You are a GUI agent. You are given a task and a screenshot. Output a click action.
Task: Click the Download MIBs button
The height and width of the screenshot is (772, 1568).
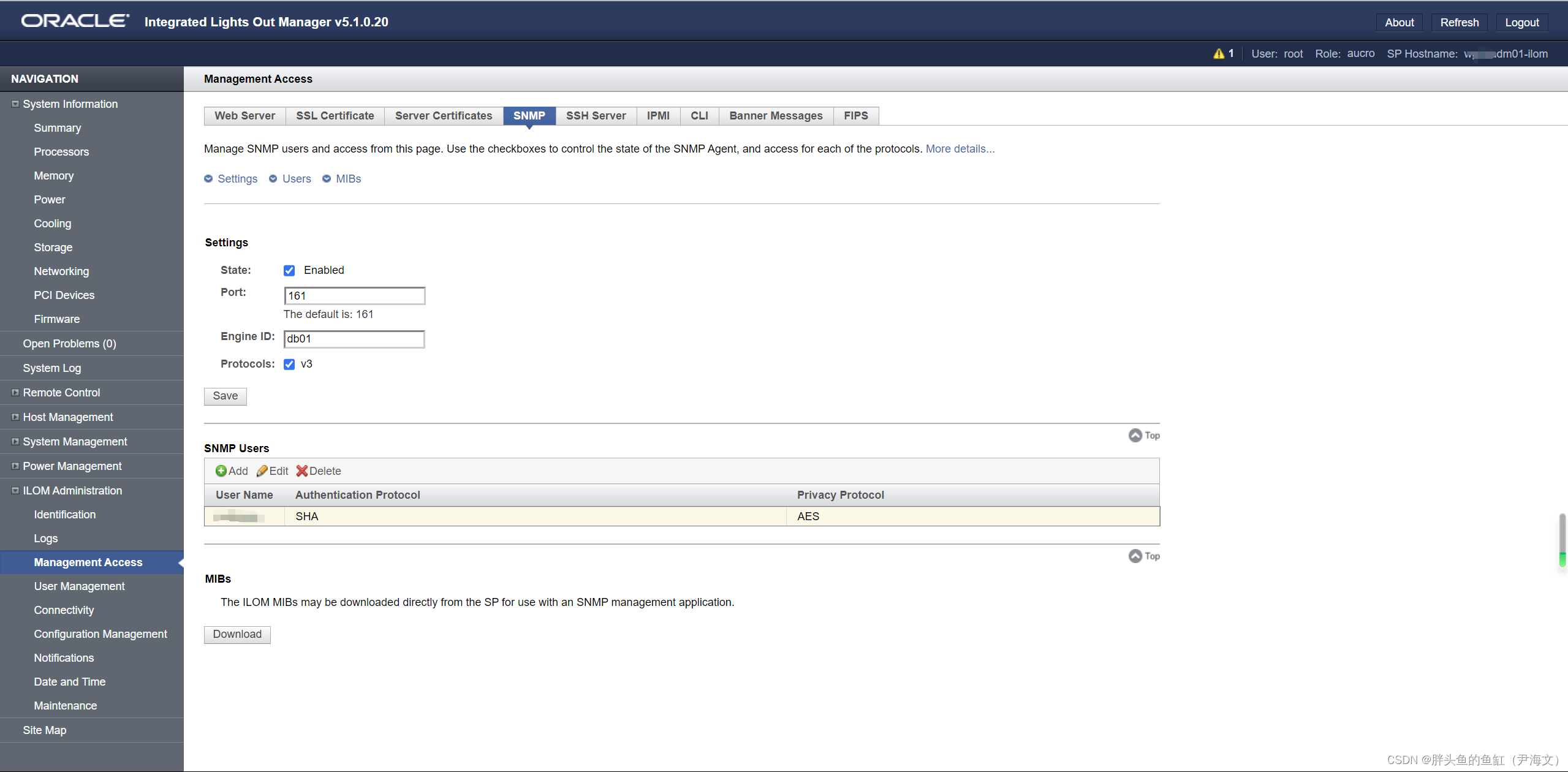tap(238, 633)
